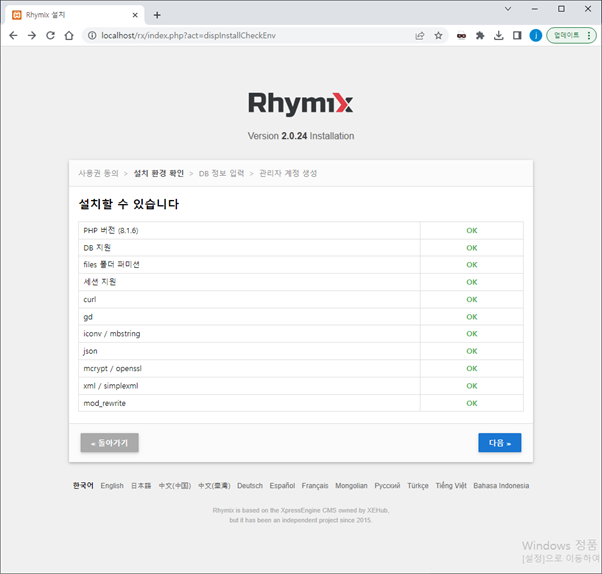Select DB 정보 입력 step
Screen dimensions: 602x574
point(222,173)
